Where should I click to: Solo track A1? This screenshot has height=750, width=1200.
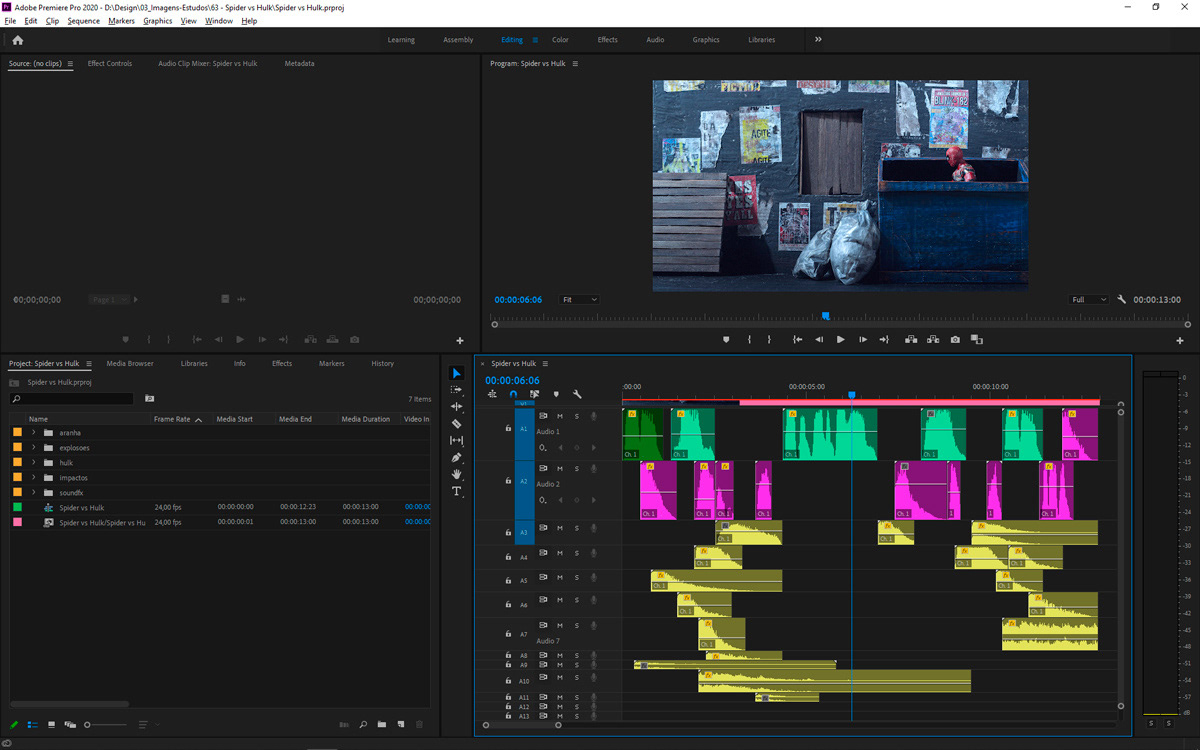point(576,416)
